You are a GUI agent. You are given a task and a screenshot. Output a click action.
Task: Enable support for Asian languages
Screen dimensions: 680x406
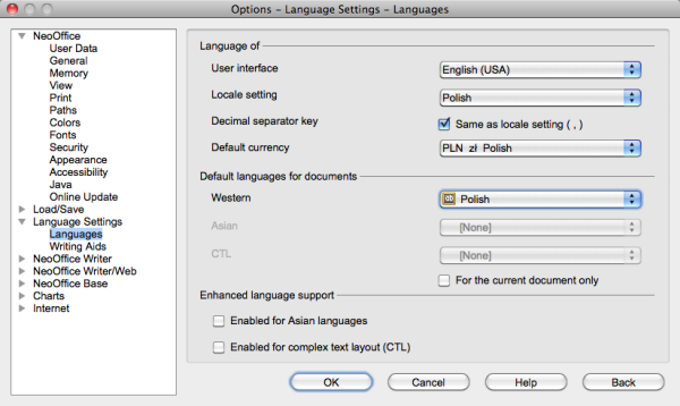(x=219, y=321)
